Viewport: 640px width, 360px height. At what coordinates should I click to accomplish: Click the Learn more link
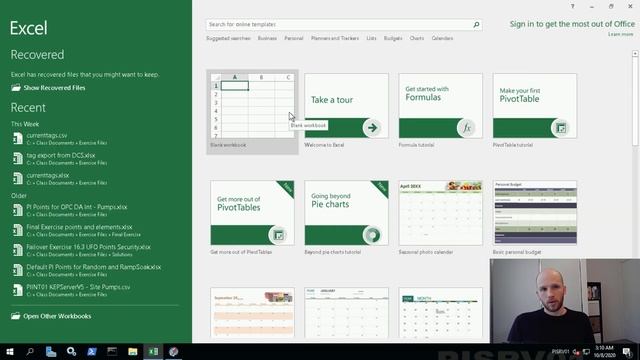[x=620, y=34]
